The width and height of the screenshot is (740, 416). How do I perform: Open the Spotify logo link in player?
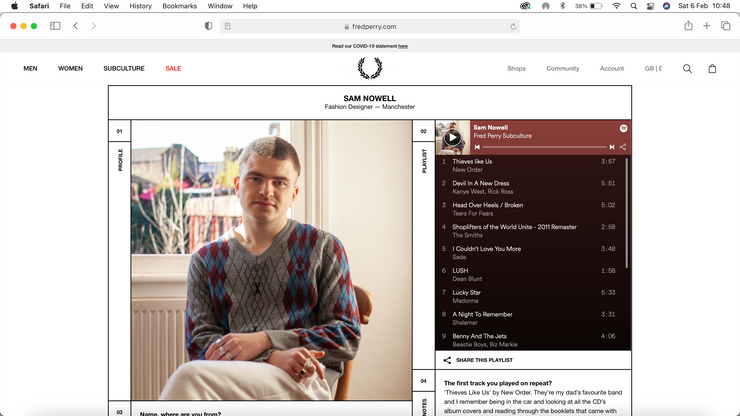pyautogui.click(x=623, y=128)
